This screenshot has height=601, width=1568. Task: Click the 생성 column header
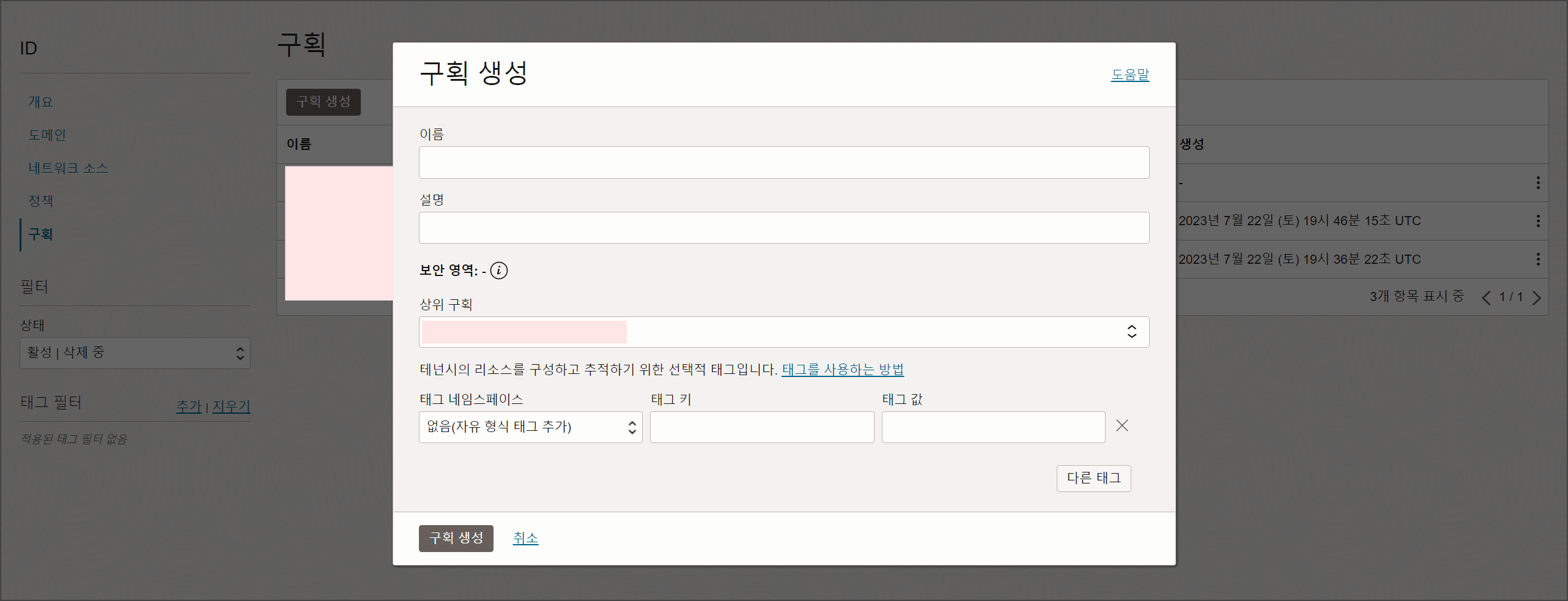1192,144
